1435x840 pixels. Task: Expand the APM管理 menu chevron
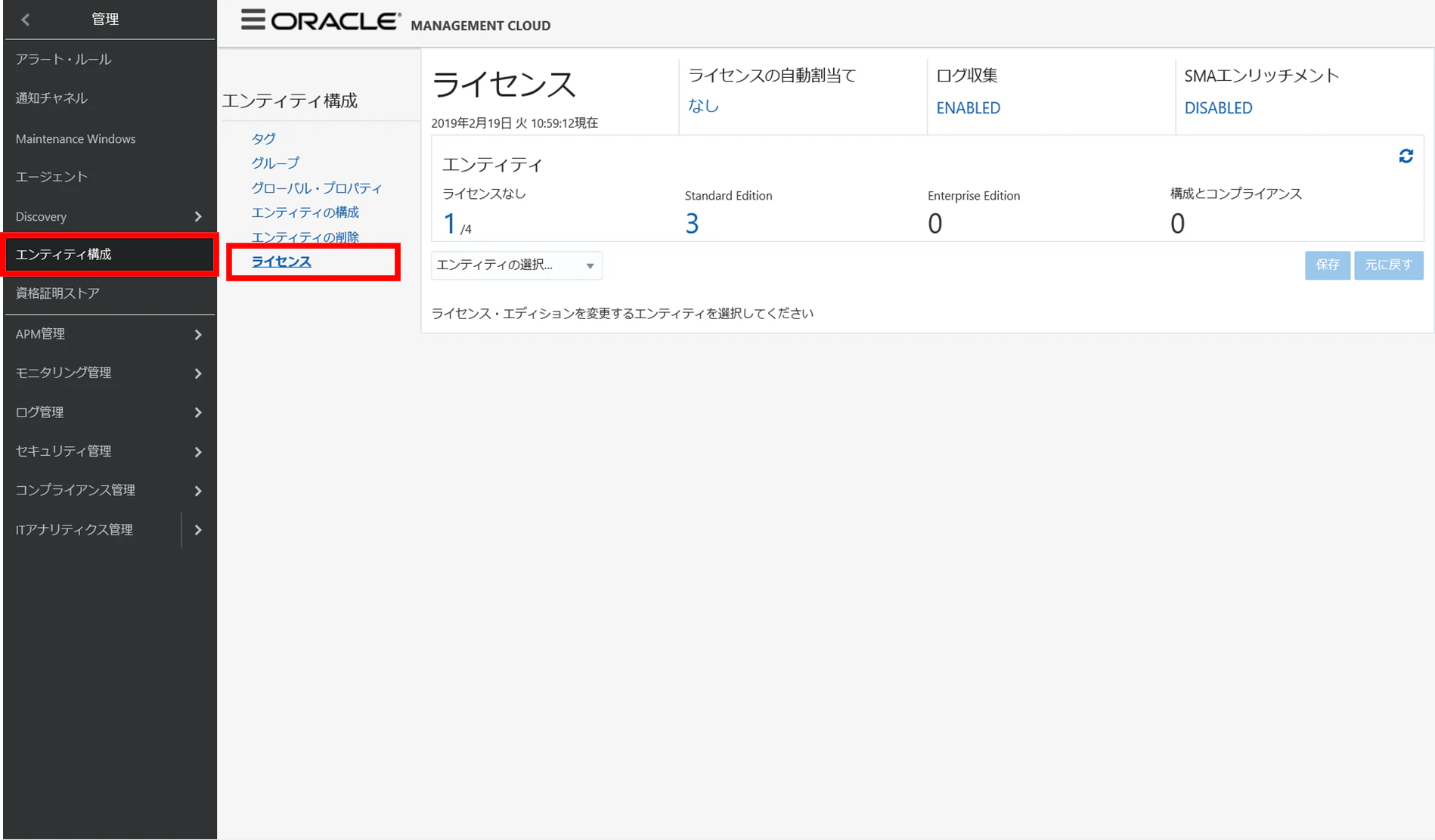(198, 334)
